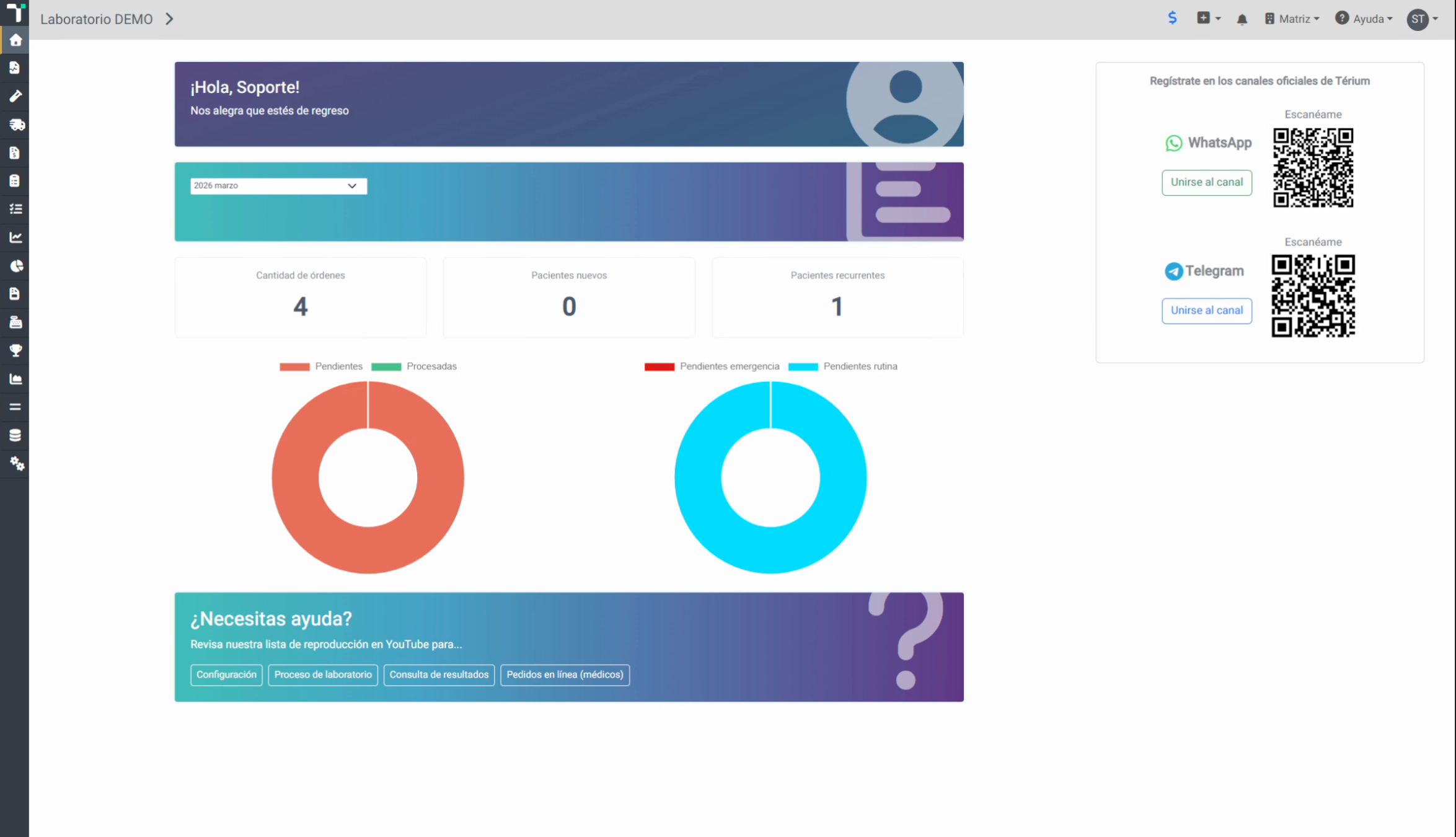This screenshot has width=1456, height=837.
Task: Open the saved file sidebar icon
Action: click(x=15, y=294)
